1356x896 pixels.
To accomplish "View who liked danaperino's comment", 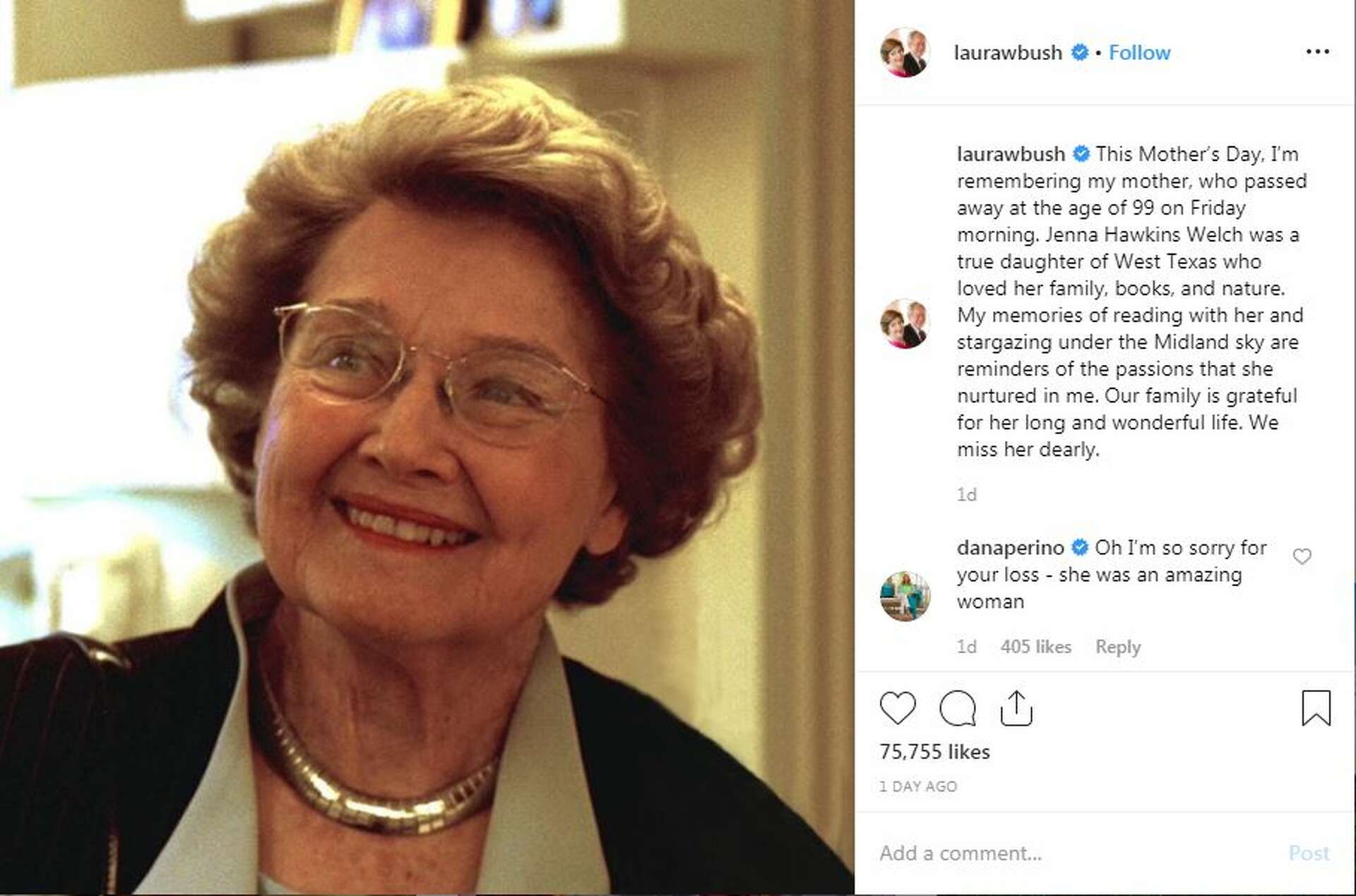I will [1036, 646].
